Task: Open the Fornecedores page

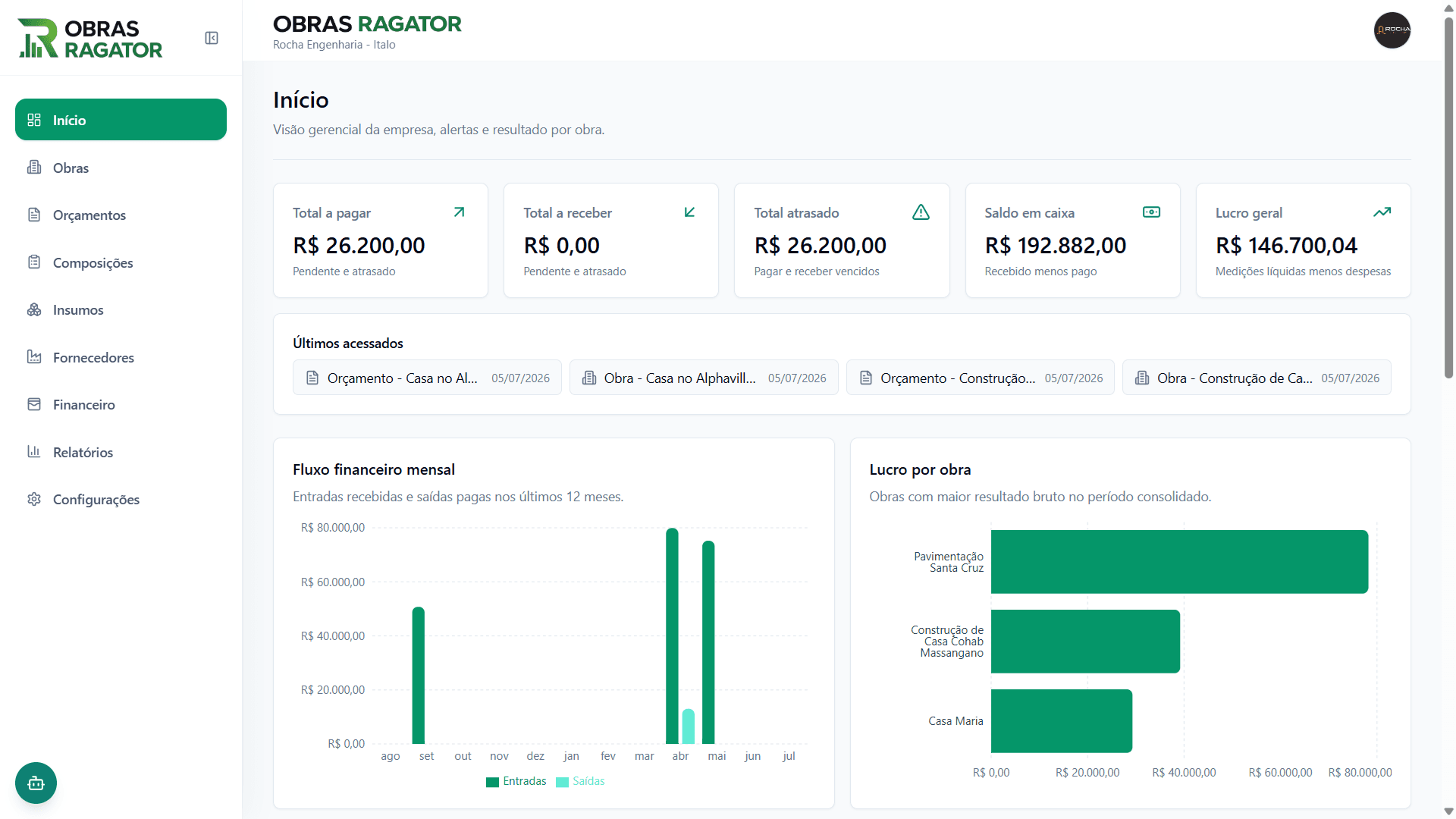Action: tap(121, 357)
